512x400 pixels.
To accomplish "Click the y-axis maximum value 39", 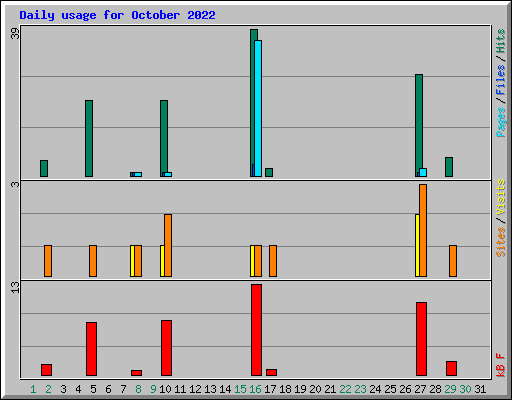I will click(15, 33).
